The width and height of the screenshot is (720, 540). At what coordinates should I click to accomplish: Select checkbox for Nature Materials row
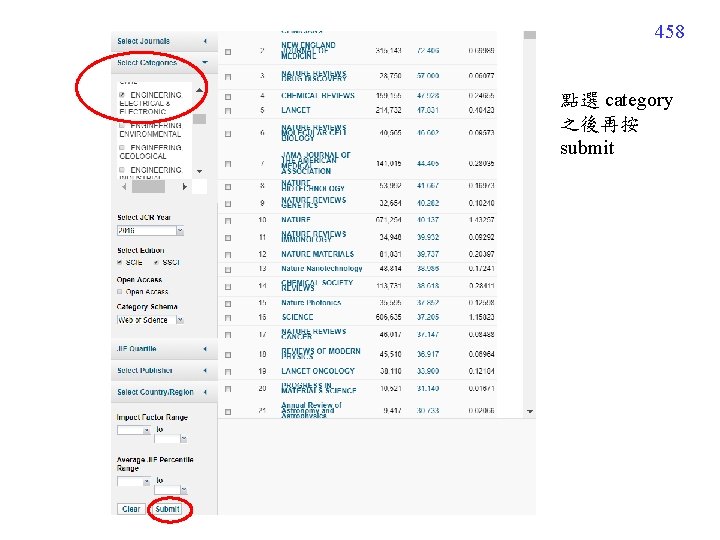pyautogui.click(x=228, y=255)
